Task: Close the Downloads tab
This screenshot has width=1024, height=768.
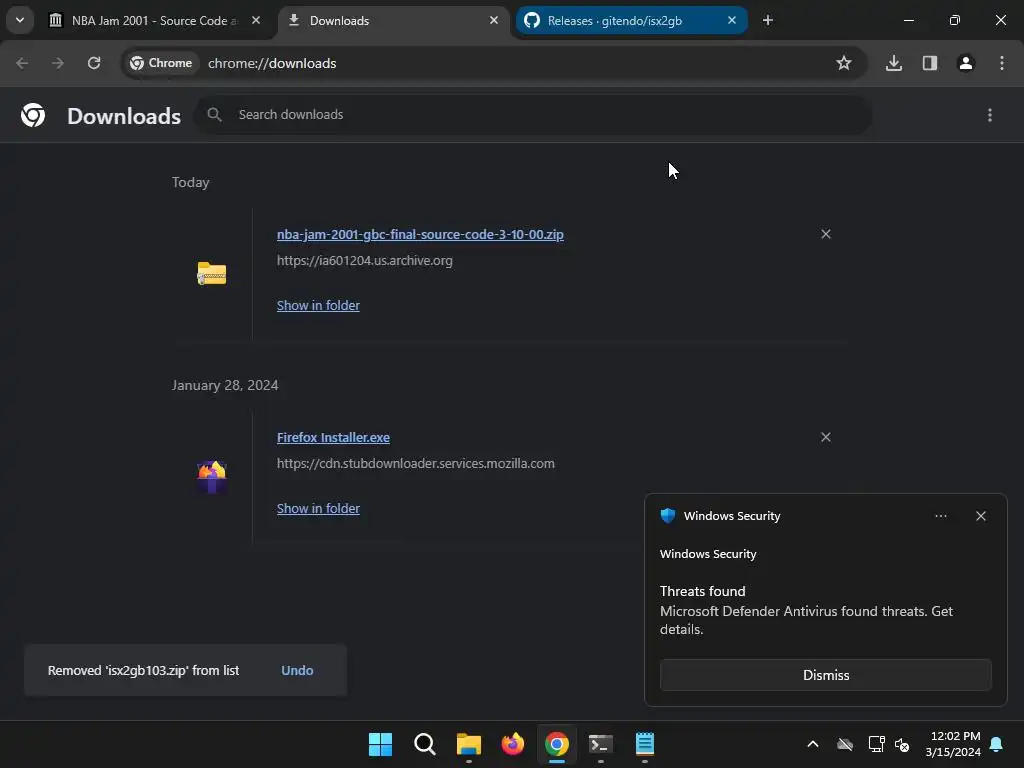Action: coord(494,20)
